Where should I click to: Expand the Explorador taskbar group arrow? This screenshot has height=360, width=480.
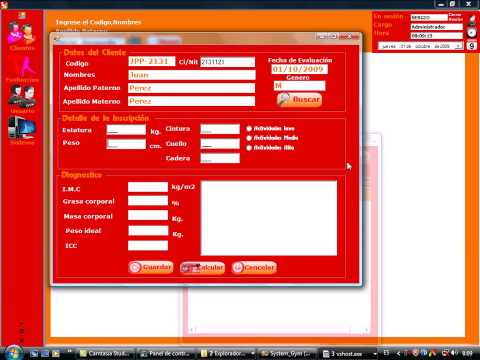[x=253, y=353]
